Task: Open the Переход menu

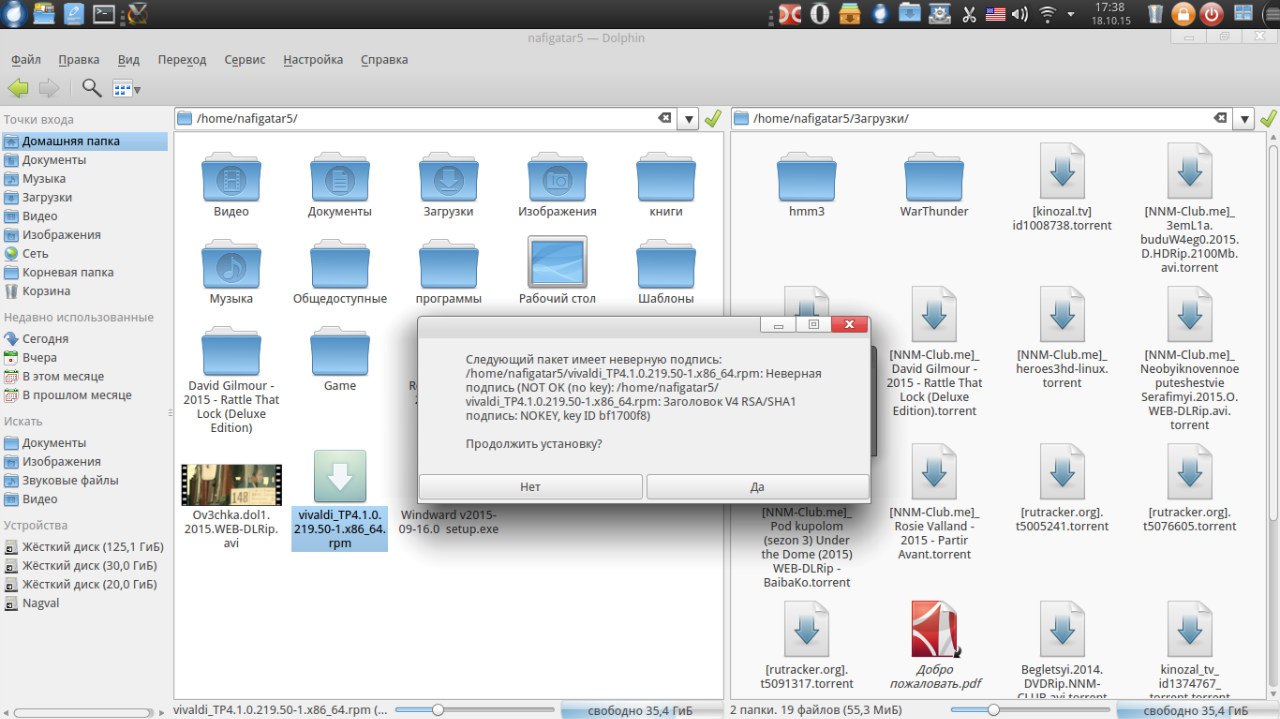Action: (x=182, y=60)
